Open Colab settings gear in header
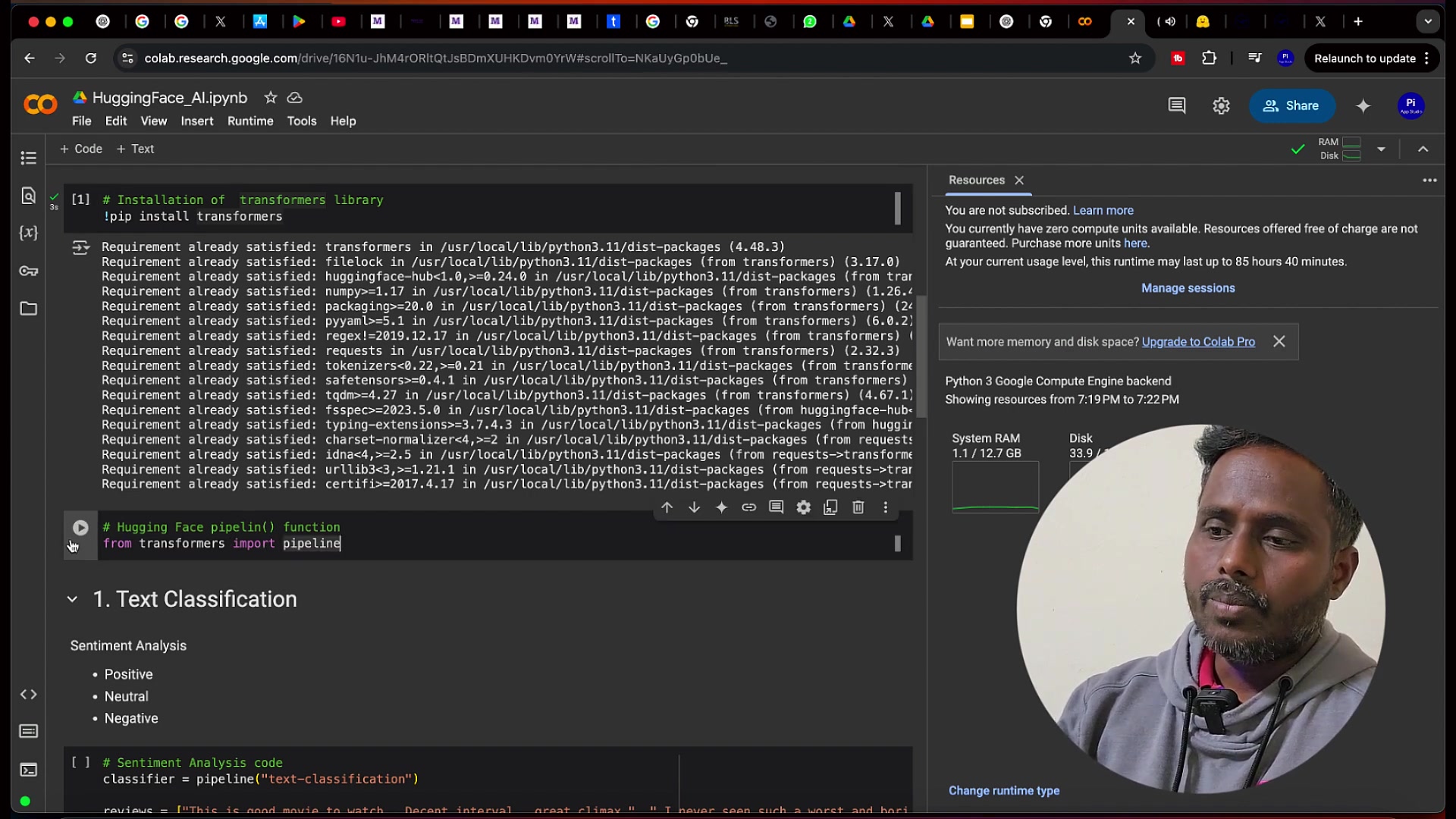Screen dimensions: 1456x819 point(1221,105)
